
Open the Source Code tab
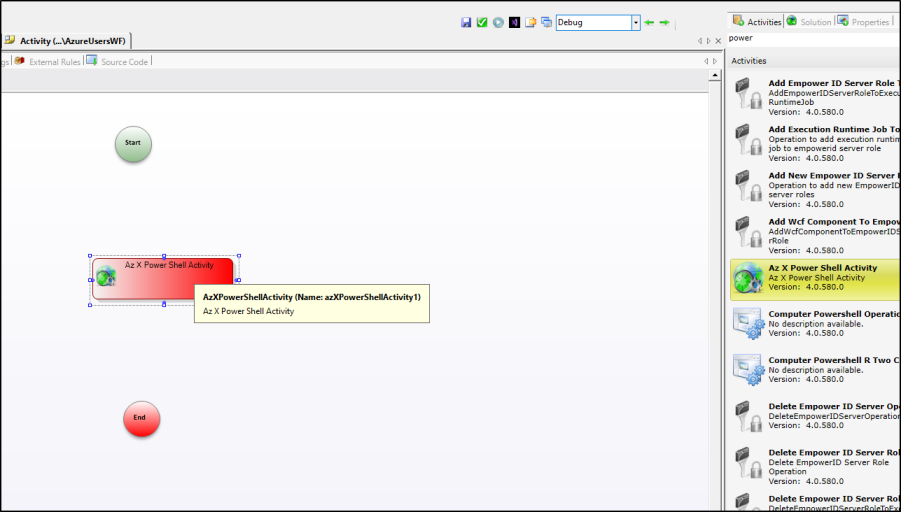pos(118,61)
